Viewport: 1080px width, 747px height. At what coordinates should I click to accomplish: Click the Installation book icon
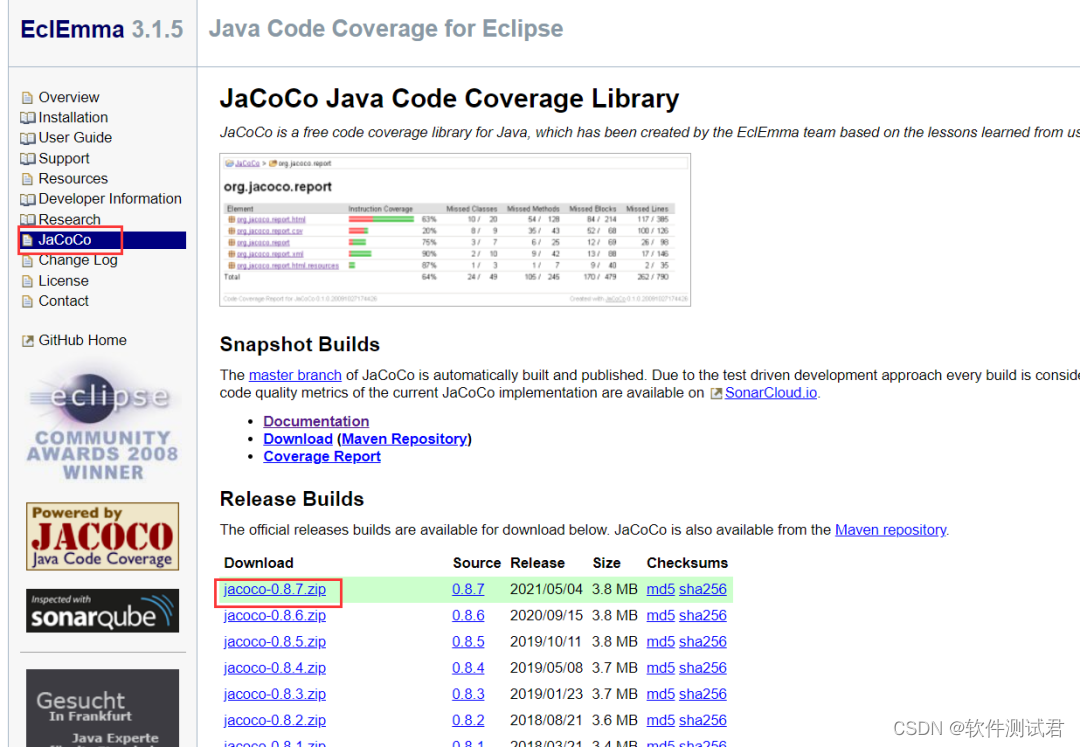coord(28,118)
